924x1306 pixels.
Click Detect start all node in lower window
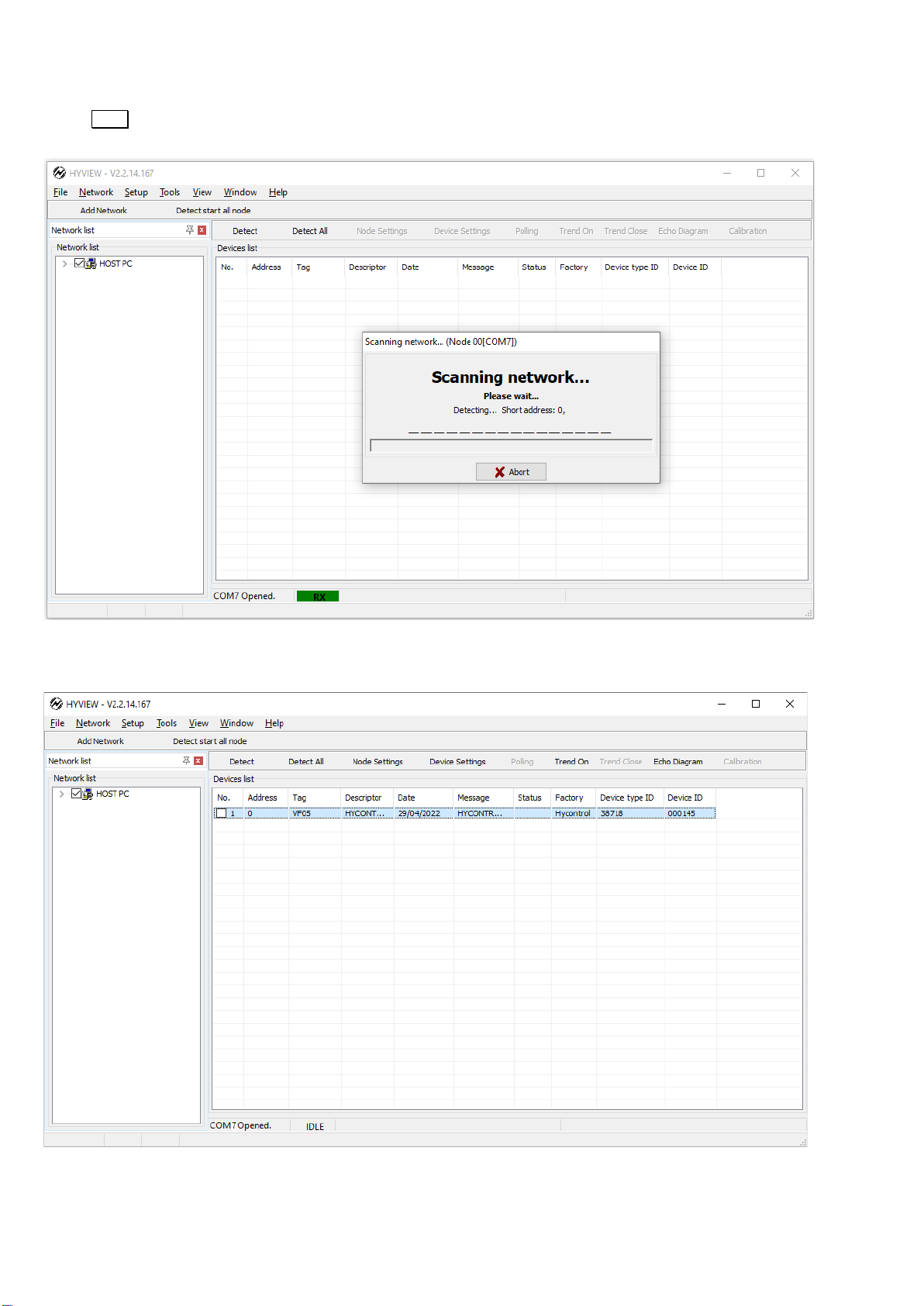tap(210, 742)
